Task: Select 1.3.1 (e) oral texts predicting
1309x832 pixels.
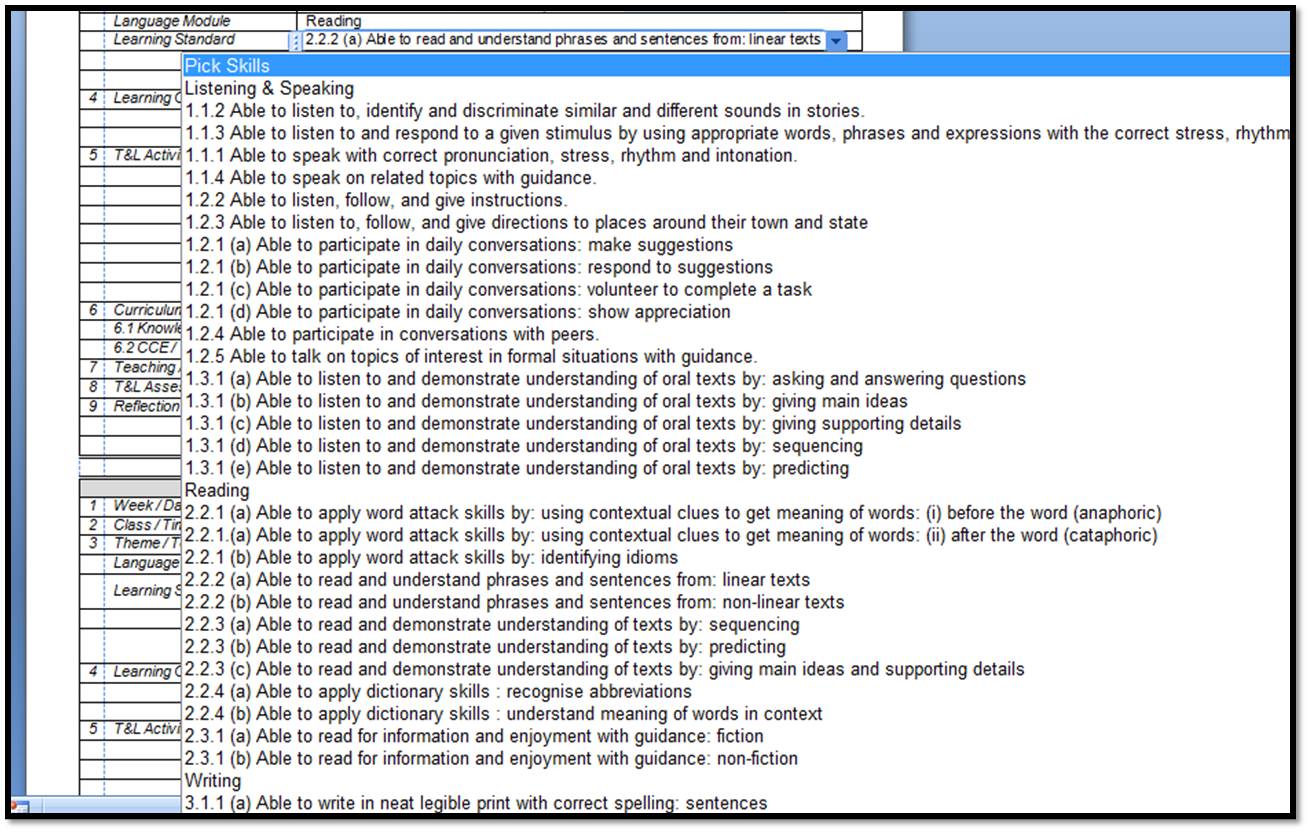Action: [517, 467]
